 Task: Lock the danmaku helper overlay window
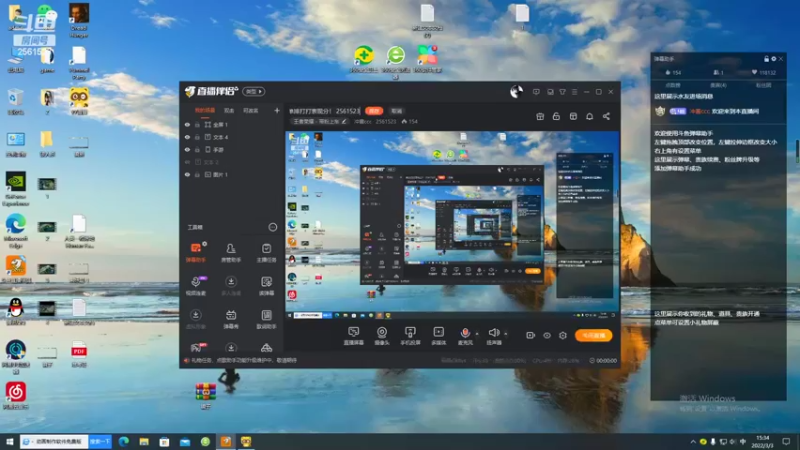[766, 59]
